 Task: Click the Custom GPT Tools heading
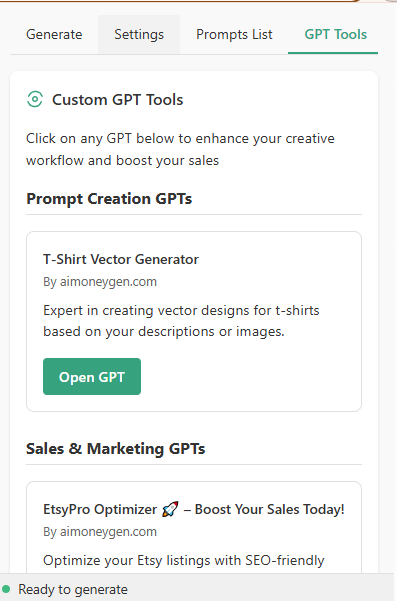click(x=118, y=100)
